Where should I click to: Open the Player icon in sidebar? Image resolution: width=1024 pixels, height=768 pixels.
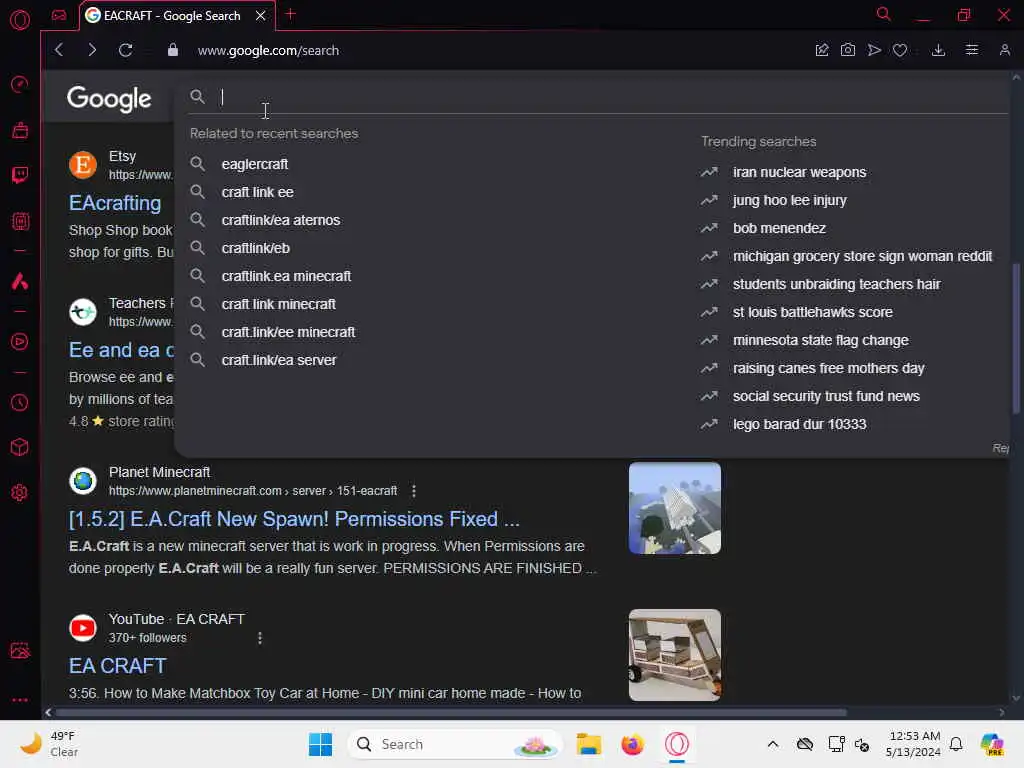20,342
